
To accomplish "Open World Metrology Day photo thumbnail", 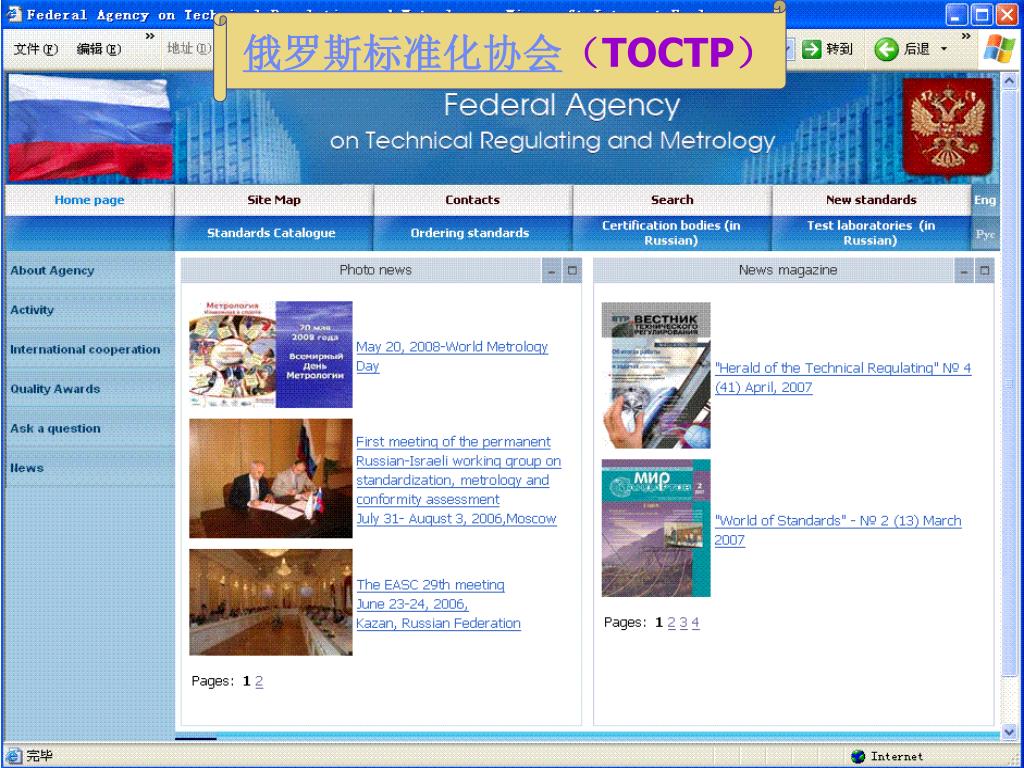I will pos(271,354).
